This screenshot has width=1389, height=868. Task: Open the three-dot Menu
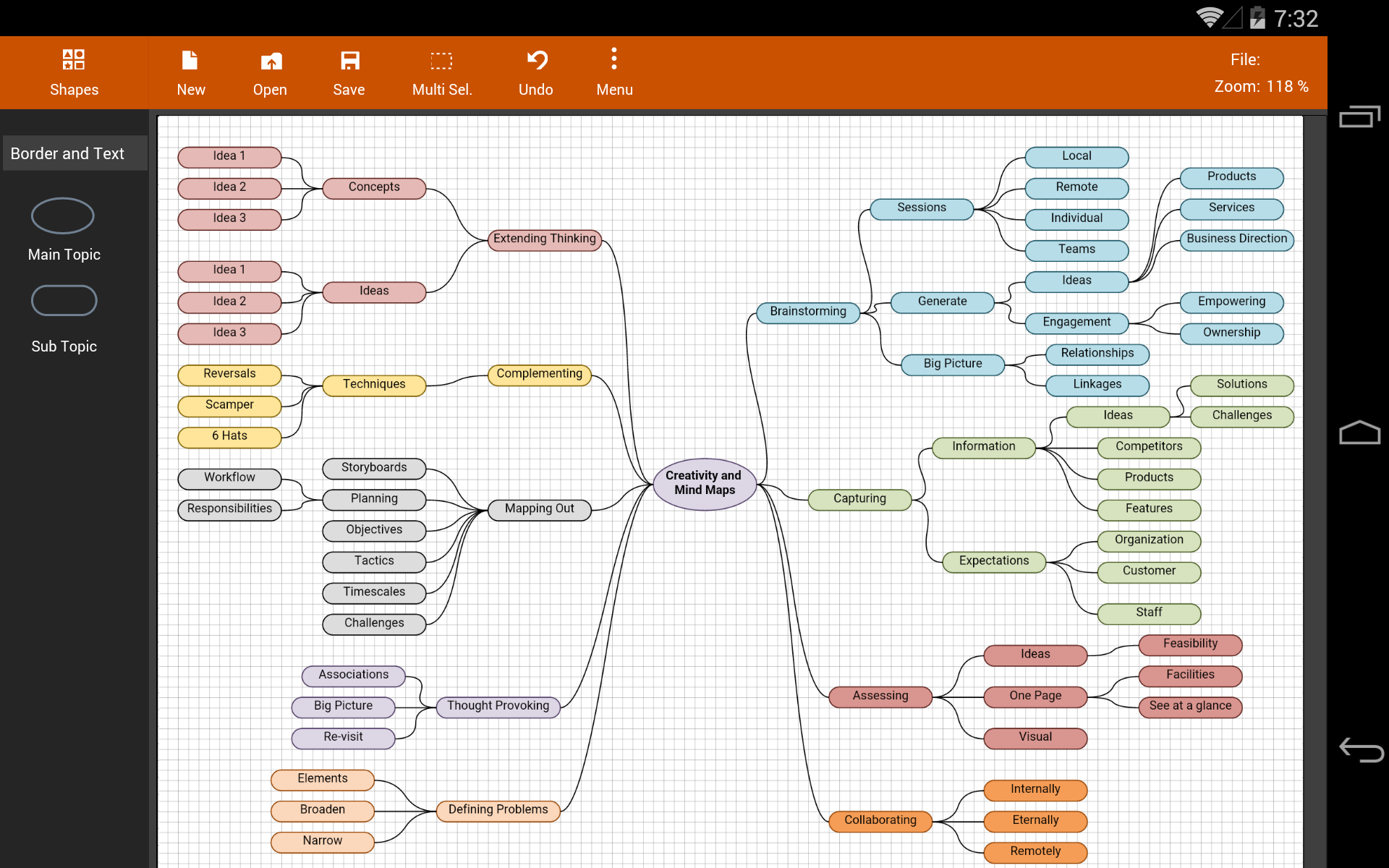pyautogui.click(x=614, y=59)
